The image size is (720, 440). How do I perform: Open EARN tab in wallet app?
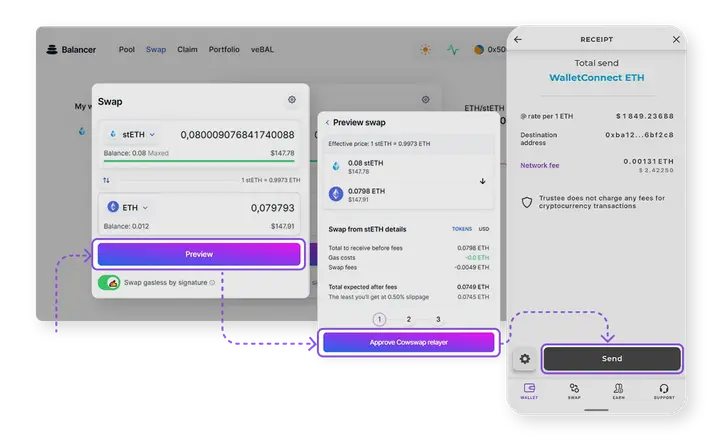[620, 391]
